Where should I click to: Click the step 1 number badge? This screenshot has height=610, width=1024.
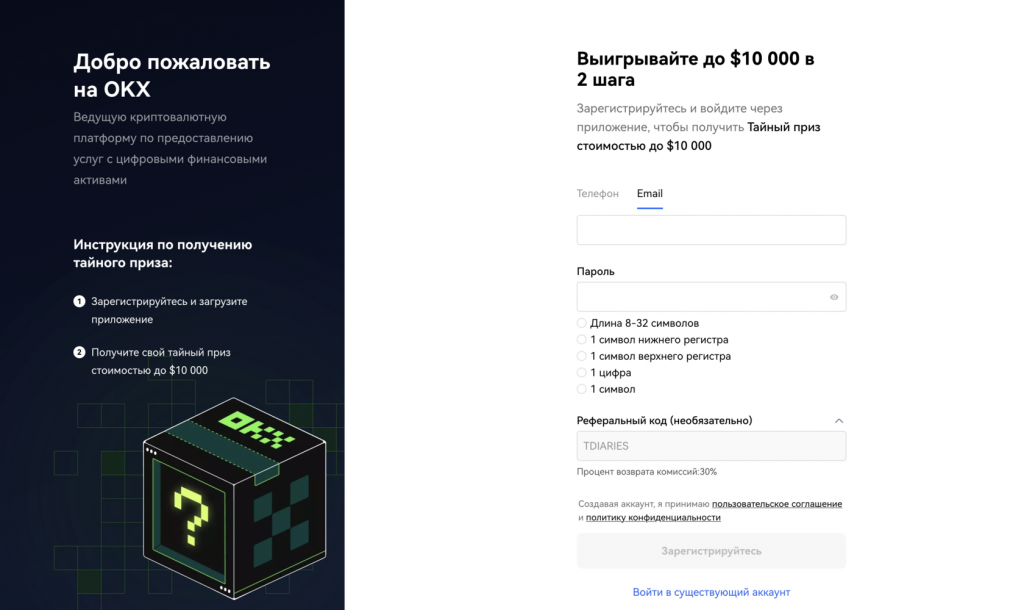pos(79,301)
